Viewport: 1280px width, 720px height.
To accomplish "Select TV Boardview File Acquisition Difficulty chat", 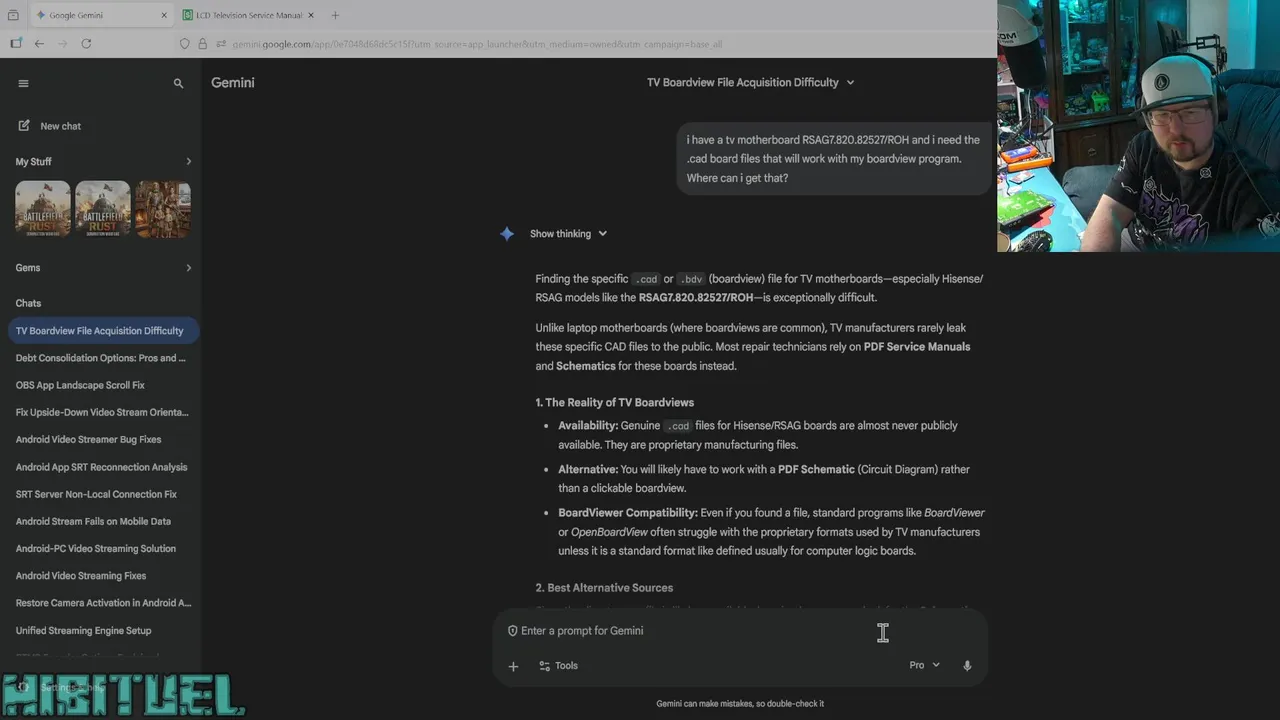I will [x=102, y=330].
